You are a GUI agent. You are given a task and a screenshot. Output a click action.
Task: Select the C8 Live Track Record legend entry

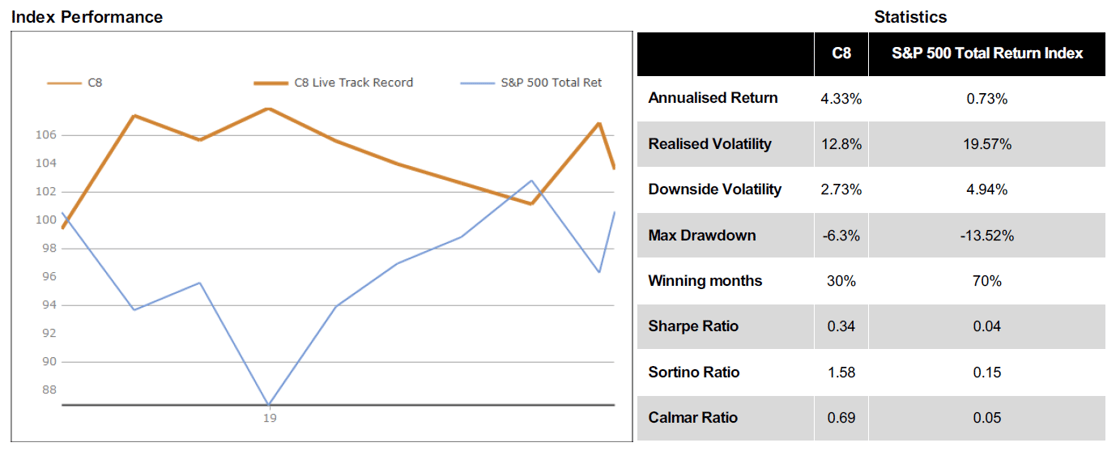coord(334,83)
